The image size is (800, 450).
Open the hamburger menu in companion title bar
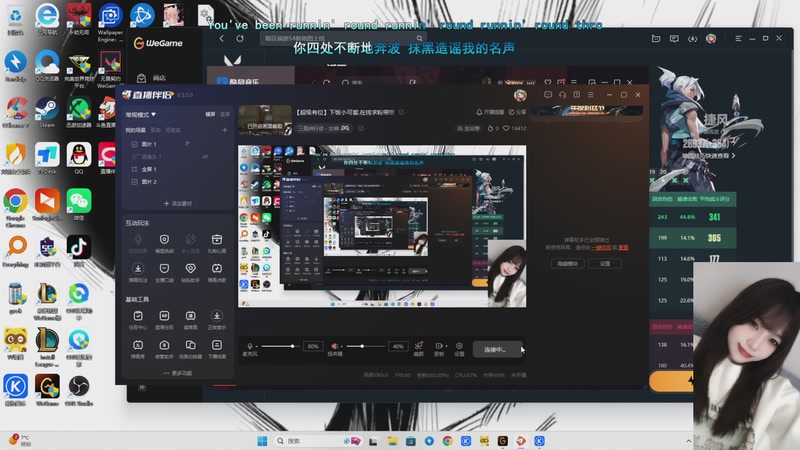(x=591, y=95)
